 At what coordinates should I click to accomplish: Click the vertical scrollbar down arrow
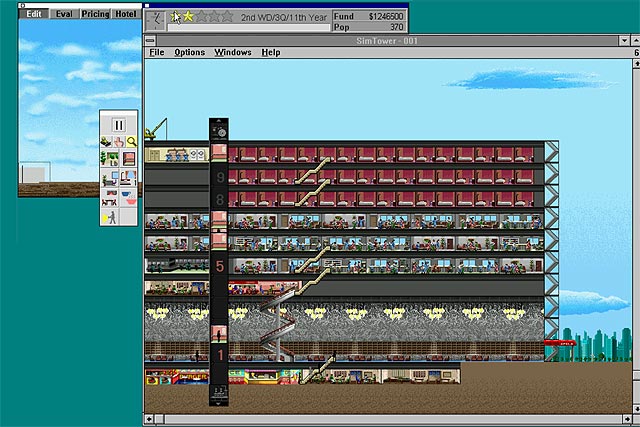tap(636, 409)
